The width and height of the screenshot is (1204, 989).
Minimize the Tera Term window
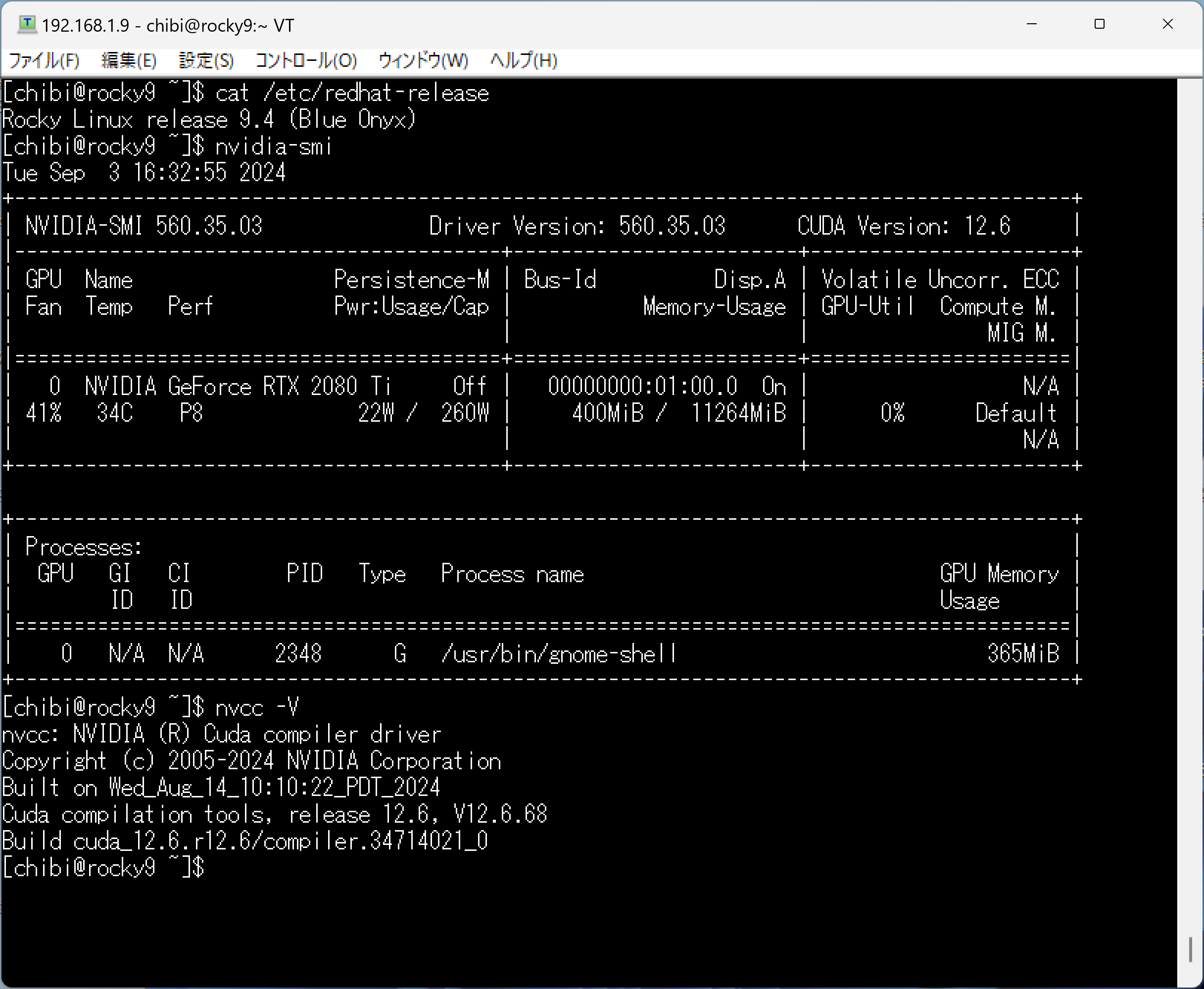[1031, 24]
